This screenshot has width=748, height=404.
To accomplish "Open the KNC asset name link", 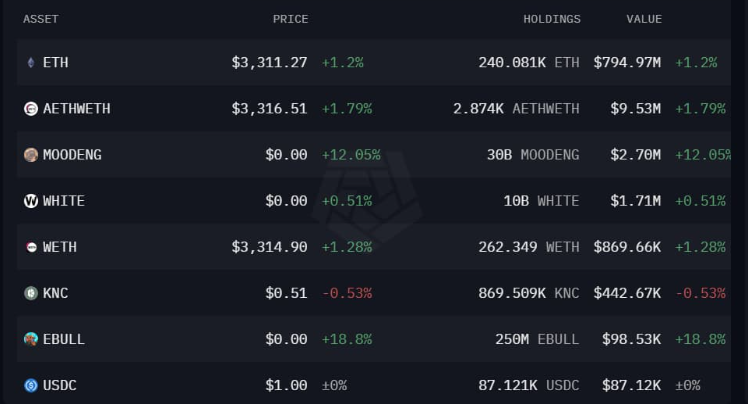I will point(56,293).
